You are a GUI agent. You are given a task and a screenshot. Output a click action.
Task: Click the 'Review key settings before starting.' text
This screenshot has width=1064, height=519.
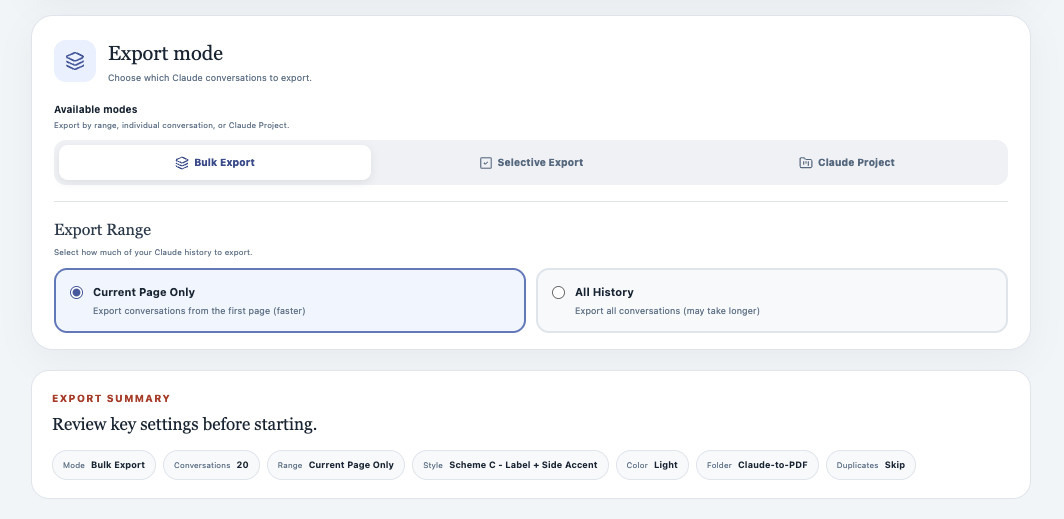pyautogui.click(x=185, y=425)
